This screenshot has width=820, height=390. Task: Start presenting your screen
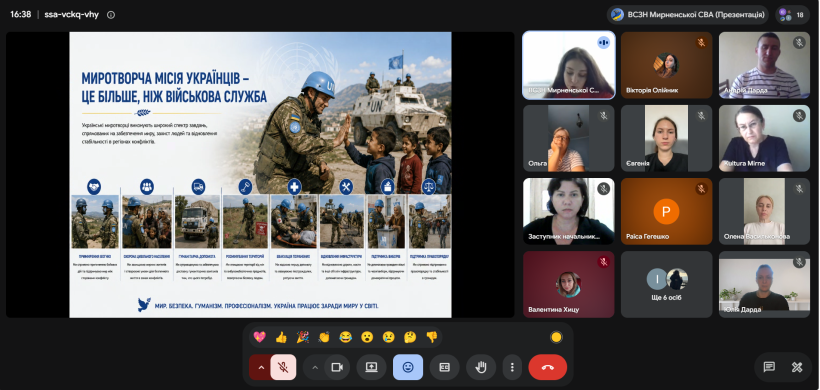(x=371, y=367)
